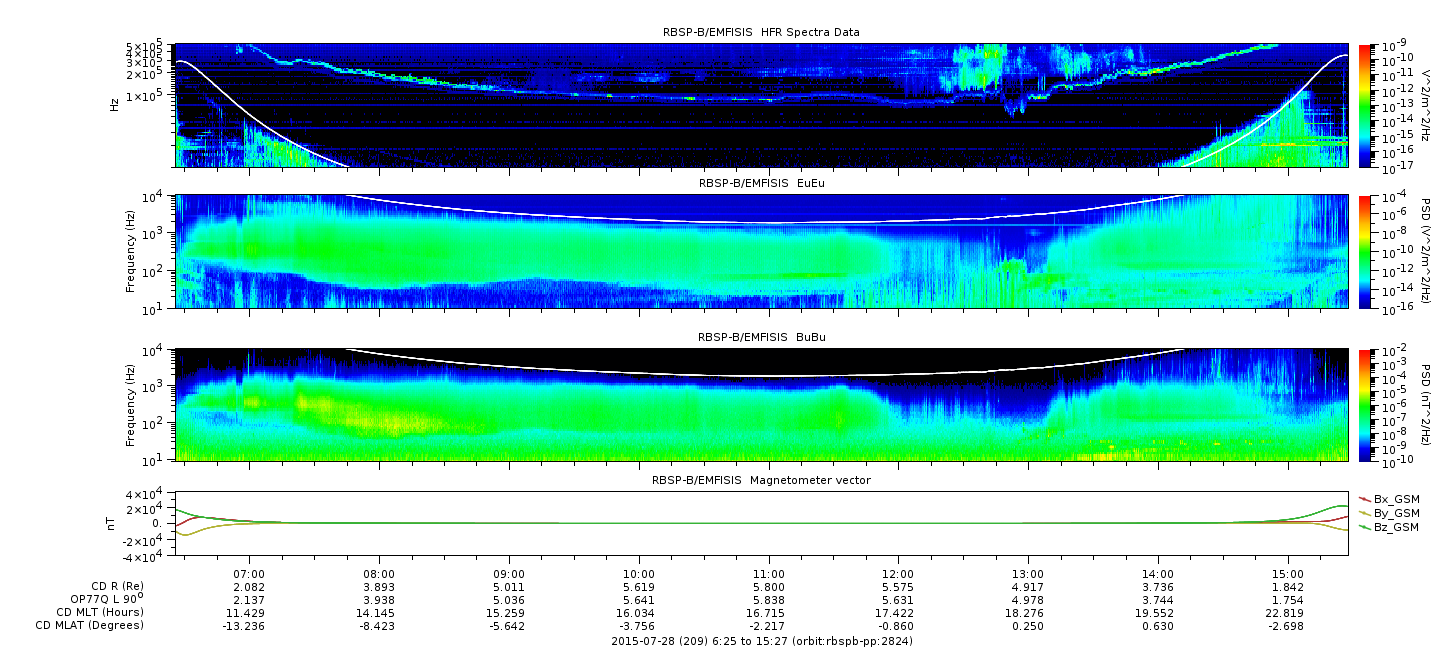The width and height of the screenshot is (1447, 658).
Task: Click the 15:00 time axis label
Action: click(x=1287, y=575)
